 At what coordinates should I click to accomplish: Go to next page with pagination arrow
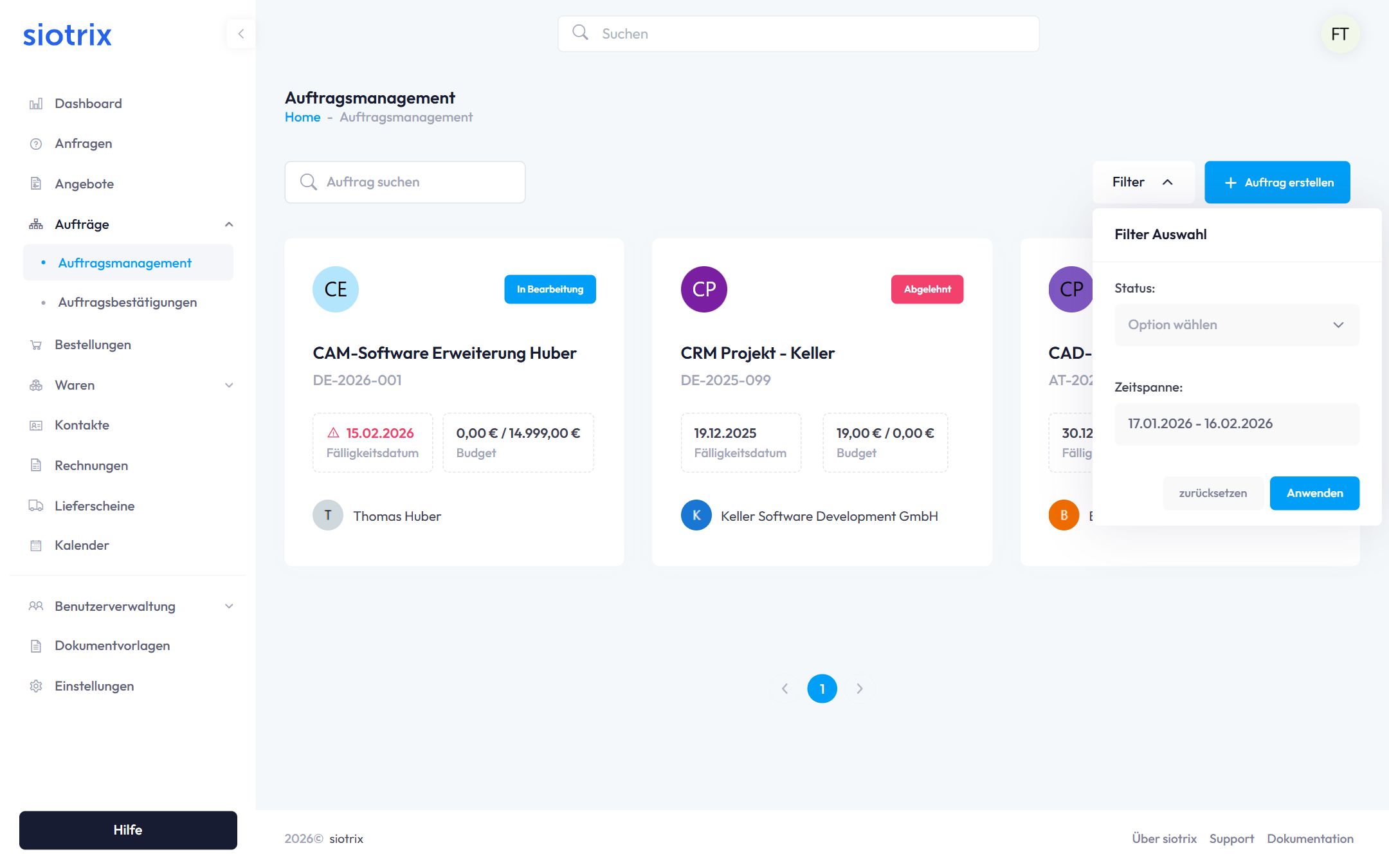[x=860, y=689]
